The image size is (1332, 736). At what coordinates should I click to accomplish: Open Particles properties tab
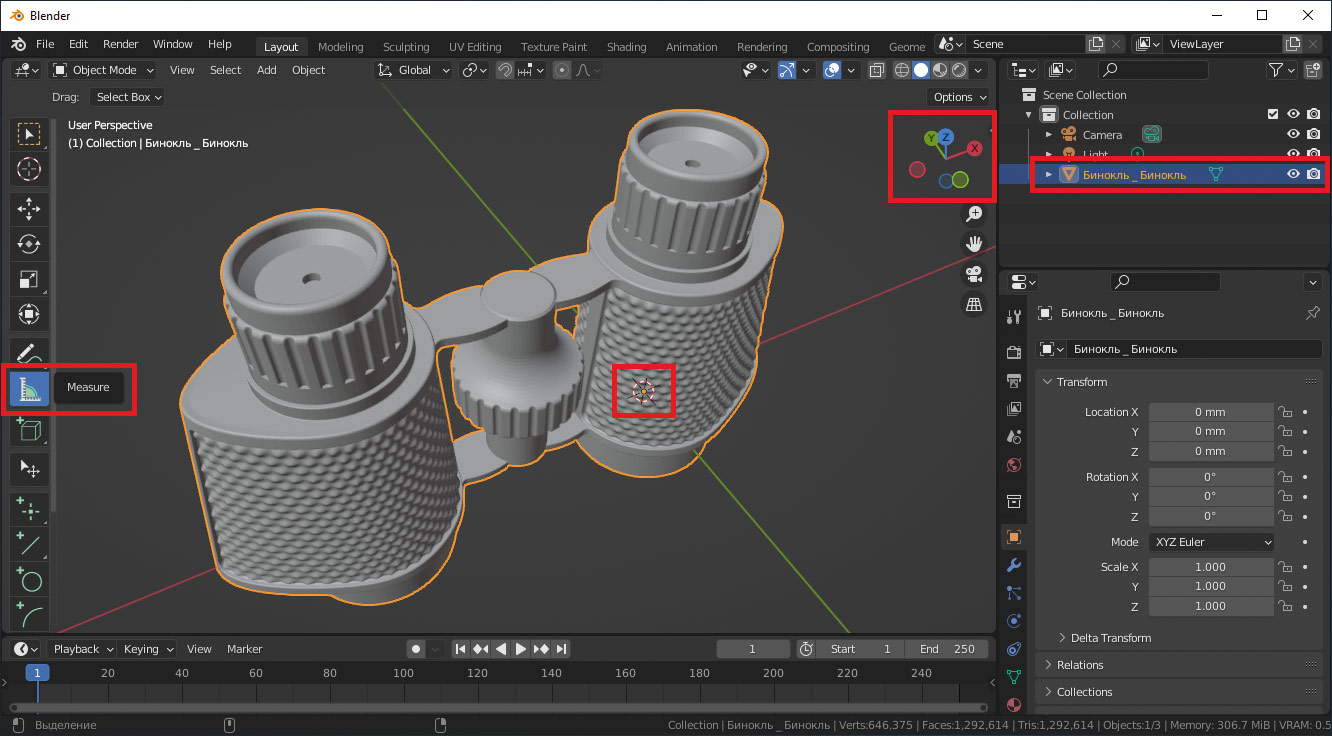(1014, 593)
